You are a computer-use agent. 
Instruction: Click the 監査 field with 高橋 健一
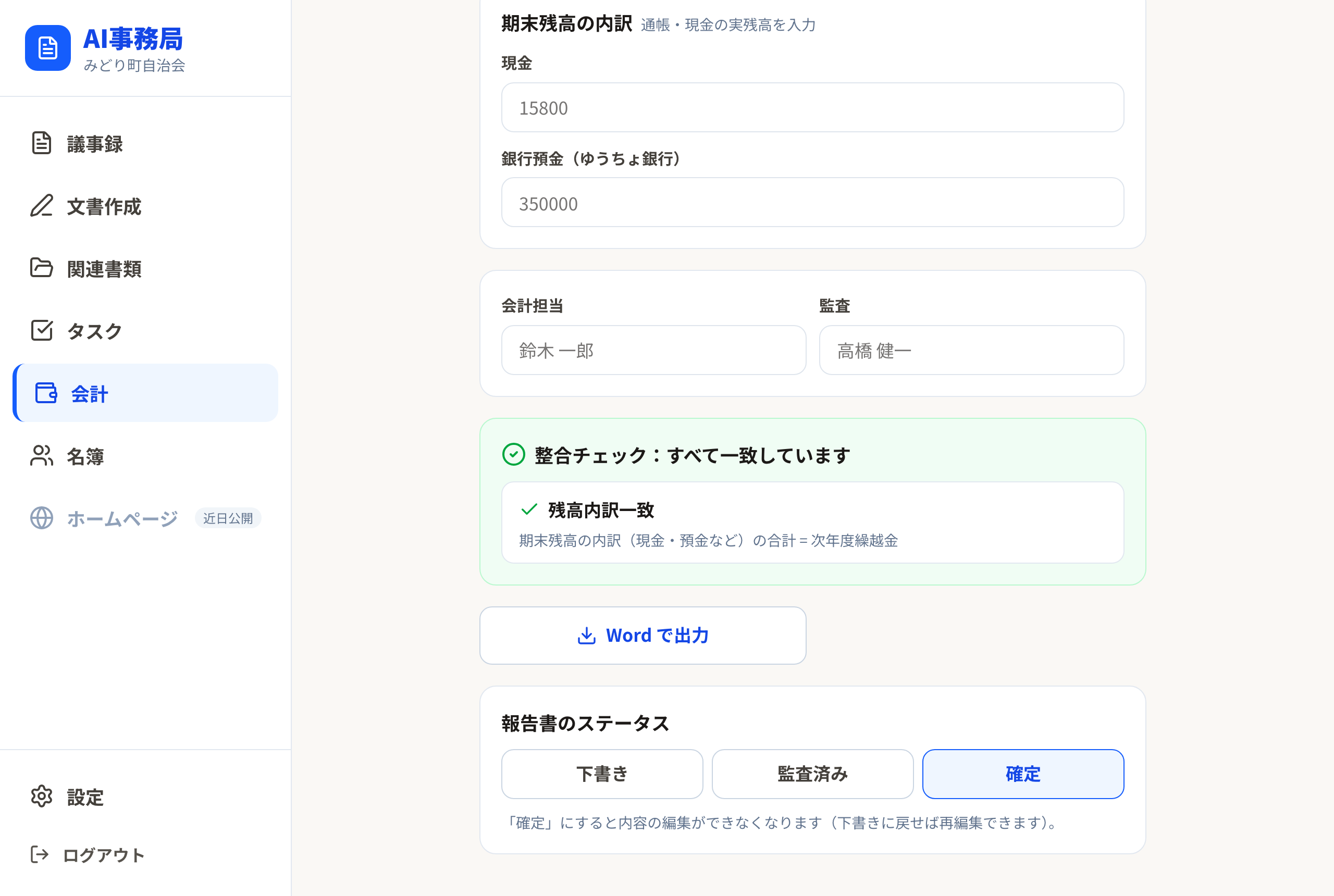point(971,350)
